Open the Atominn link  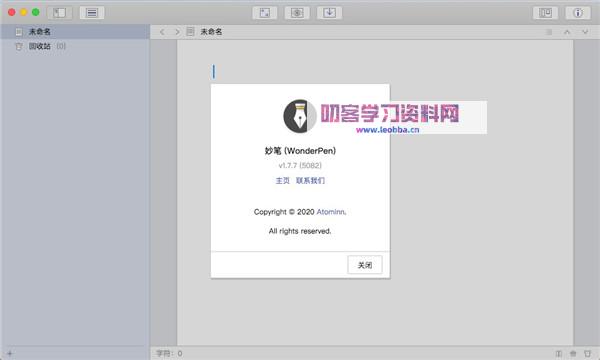point(331,212)
